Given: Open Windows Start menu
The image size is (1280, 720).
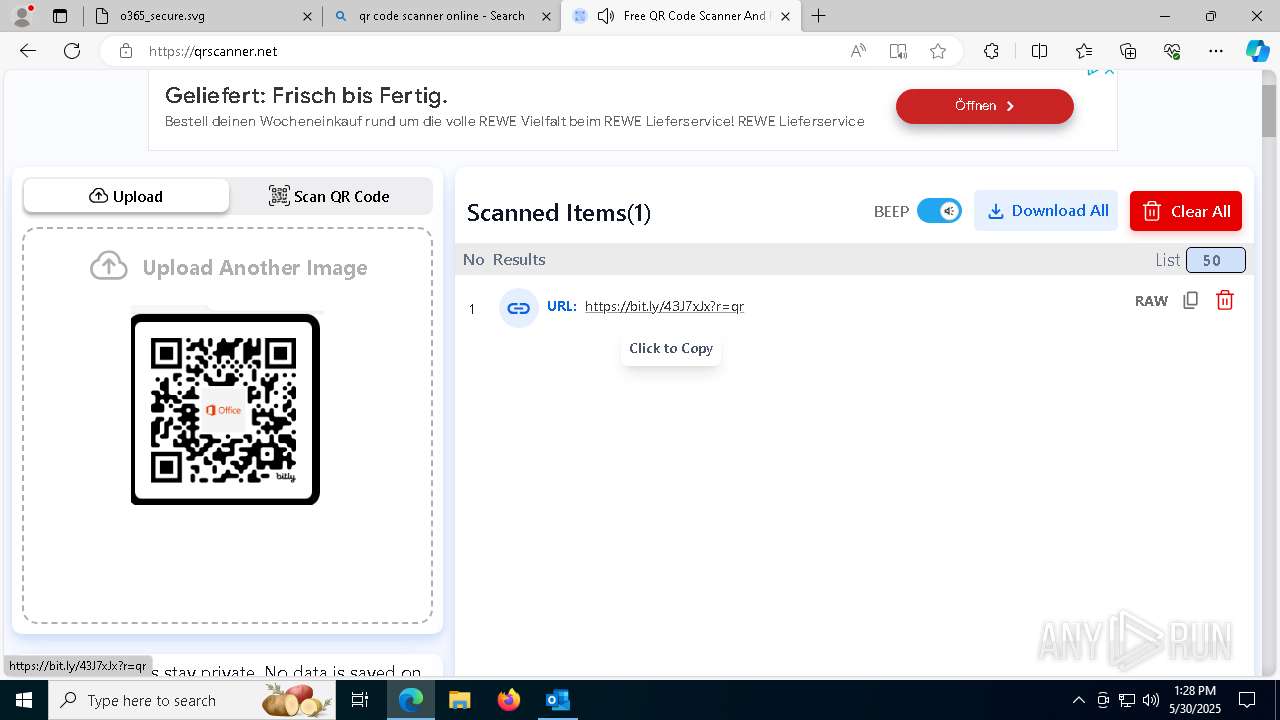Looking at the screenshot, I should (x=24, y=700).
